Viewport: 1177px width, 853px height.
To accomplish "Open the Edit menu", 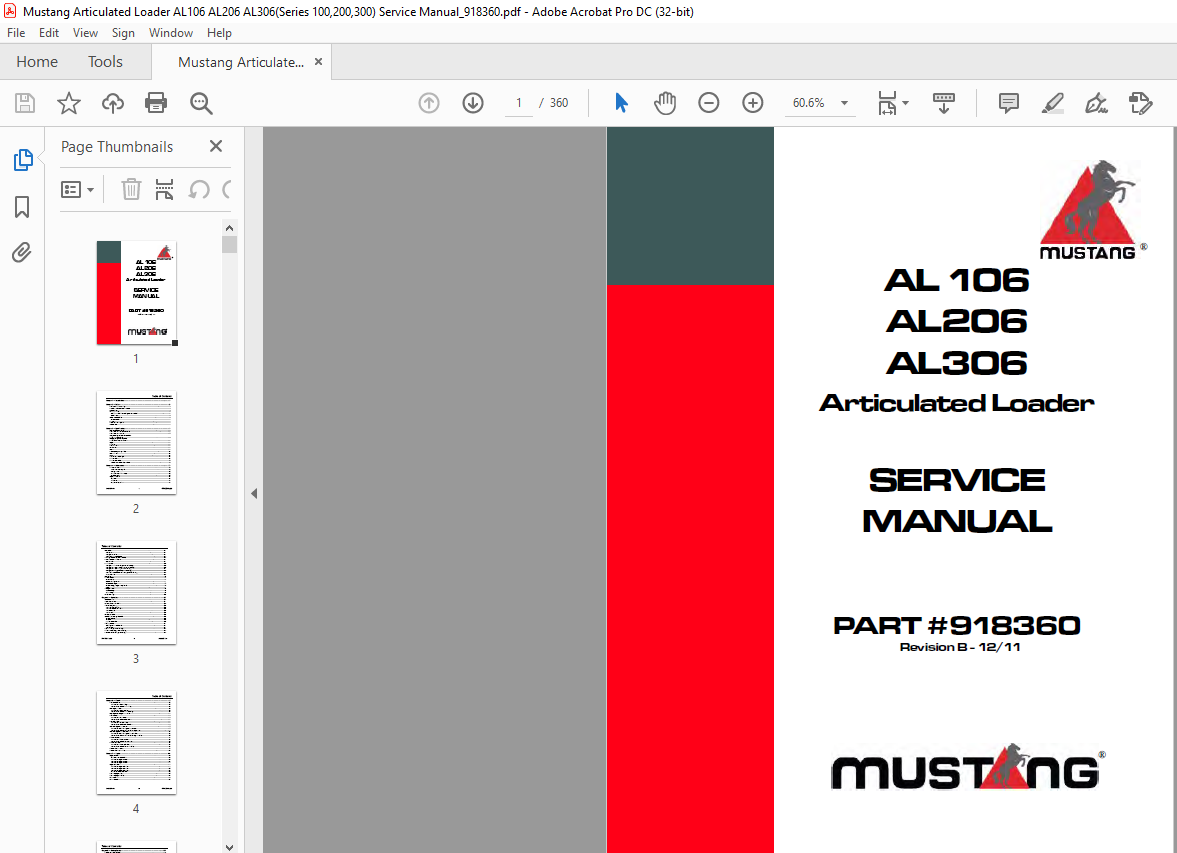I will [x=49, y=33].
